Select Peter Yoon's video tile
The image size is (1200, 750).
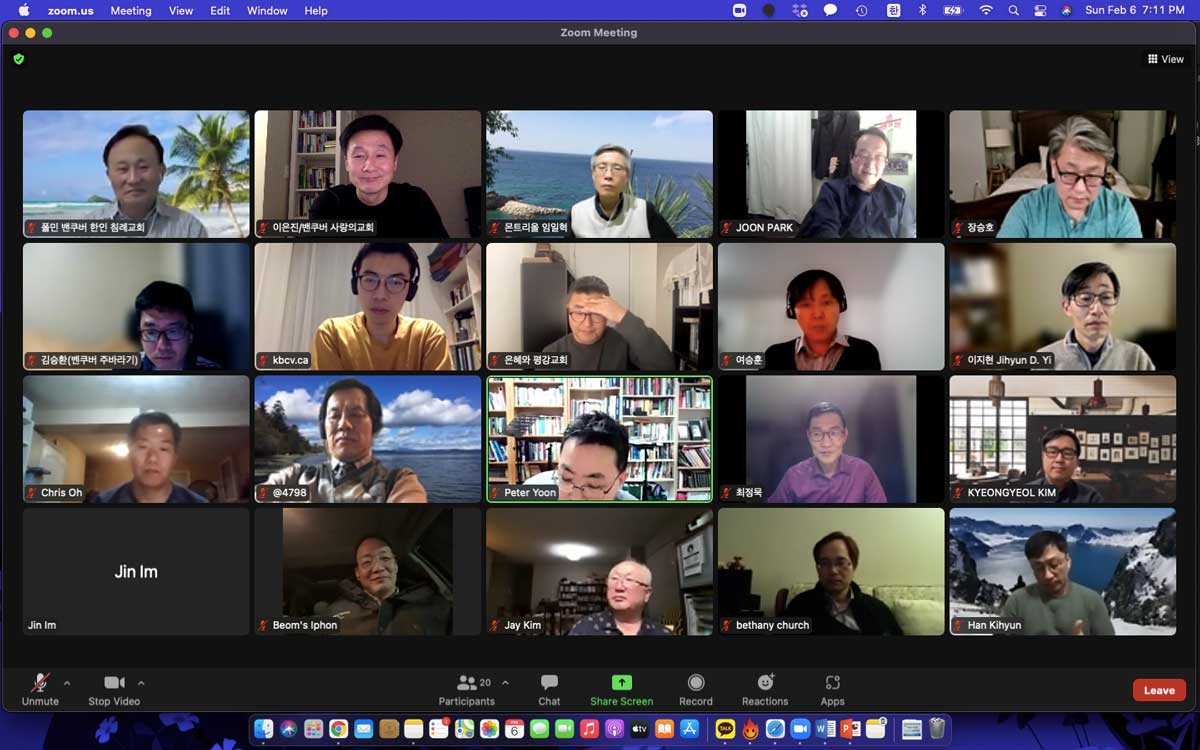[x=599, y=438]
